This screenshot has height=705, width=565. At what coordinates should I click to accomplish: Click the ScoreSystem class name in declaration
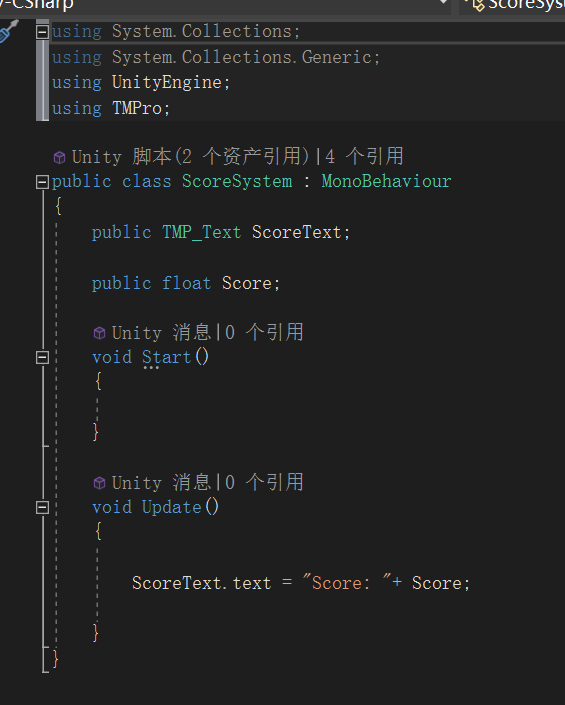click(237, 181)
